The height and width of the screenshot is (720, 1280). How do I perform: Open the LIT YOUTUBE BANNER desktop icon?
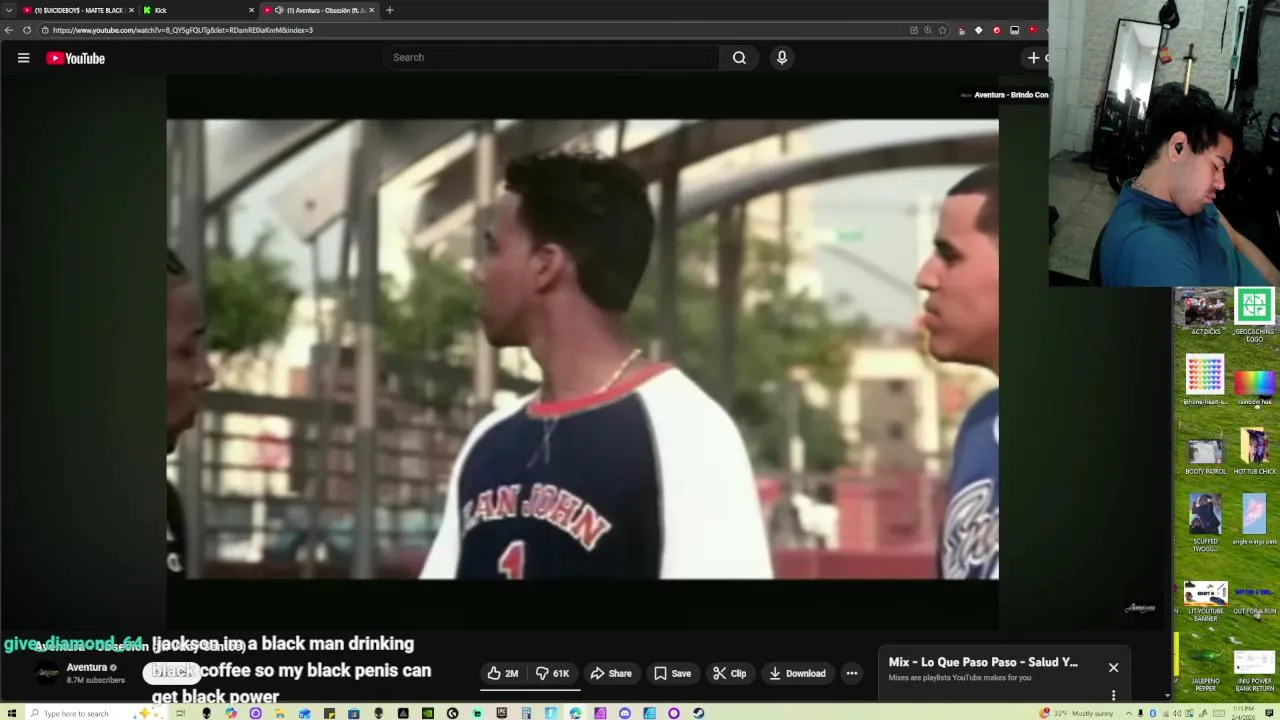click(1205, 602)
